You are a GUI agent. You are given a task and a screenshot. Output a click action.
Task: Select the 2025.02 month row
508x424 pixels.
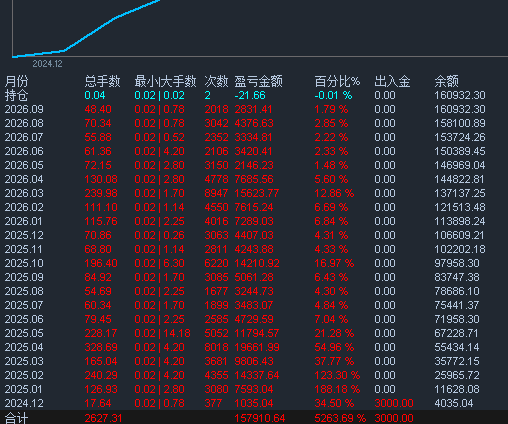[24, 376]
